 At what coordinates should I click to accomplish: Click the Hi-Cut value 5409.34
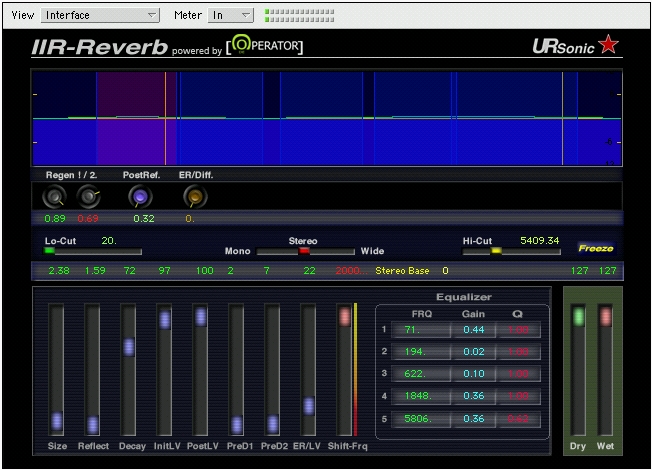tap(540, 241)
